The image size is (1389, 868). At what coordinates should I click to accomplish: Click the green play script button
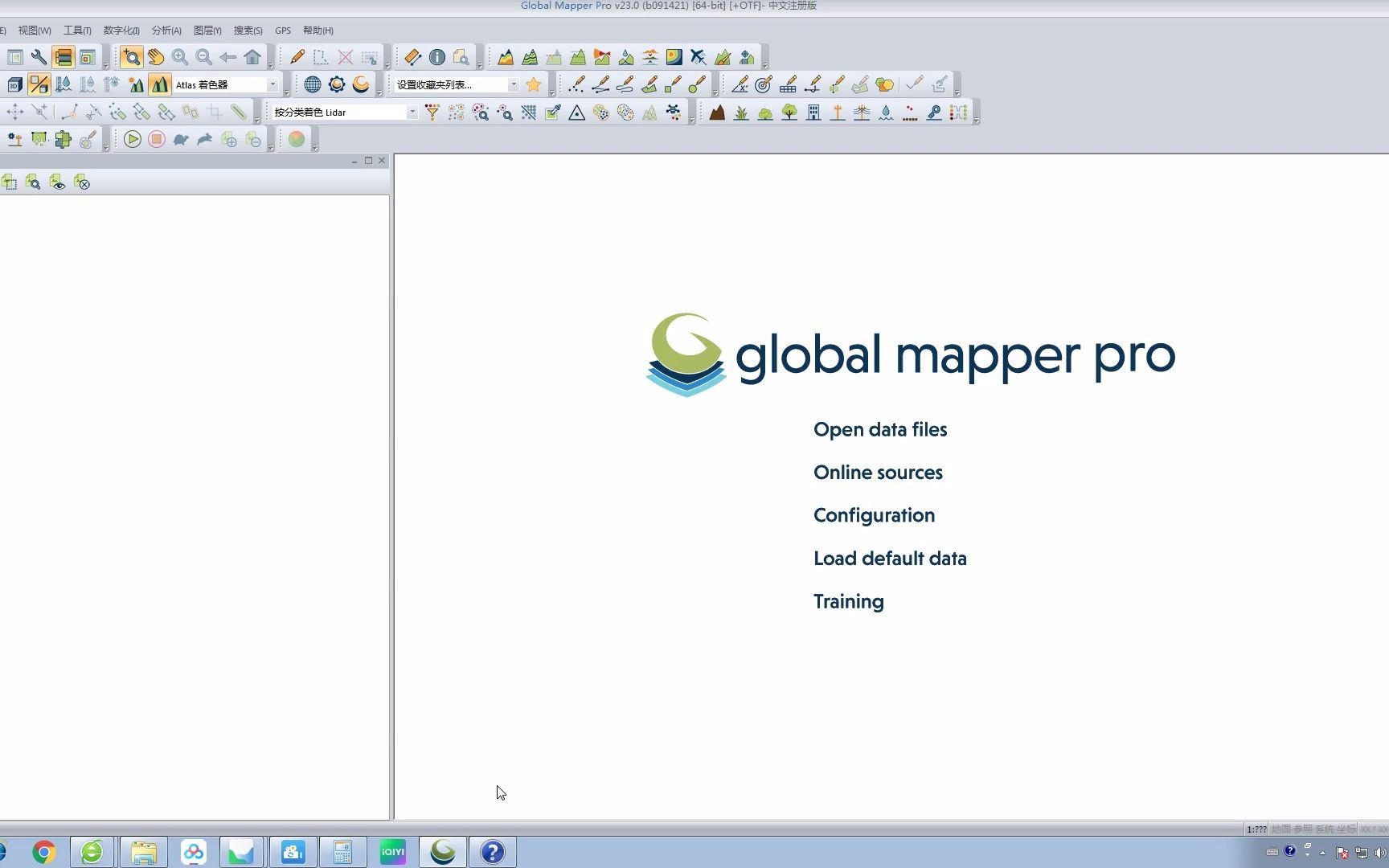tap(133, 140)
